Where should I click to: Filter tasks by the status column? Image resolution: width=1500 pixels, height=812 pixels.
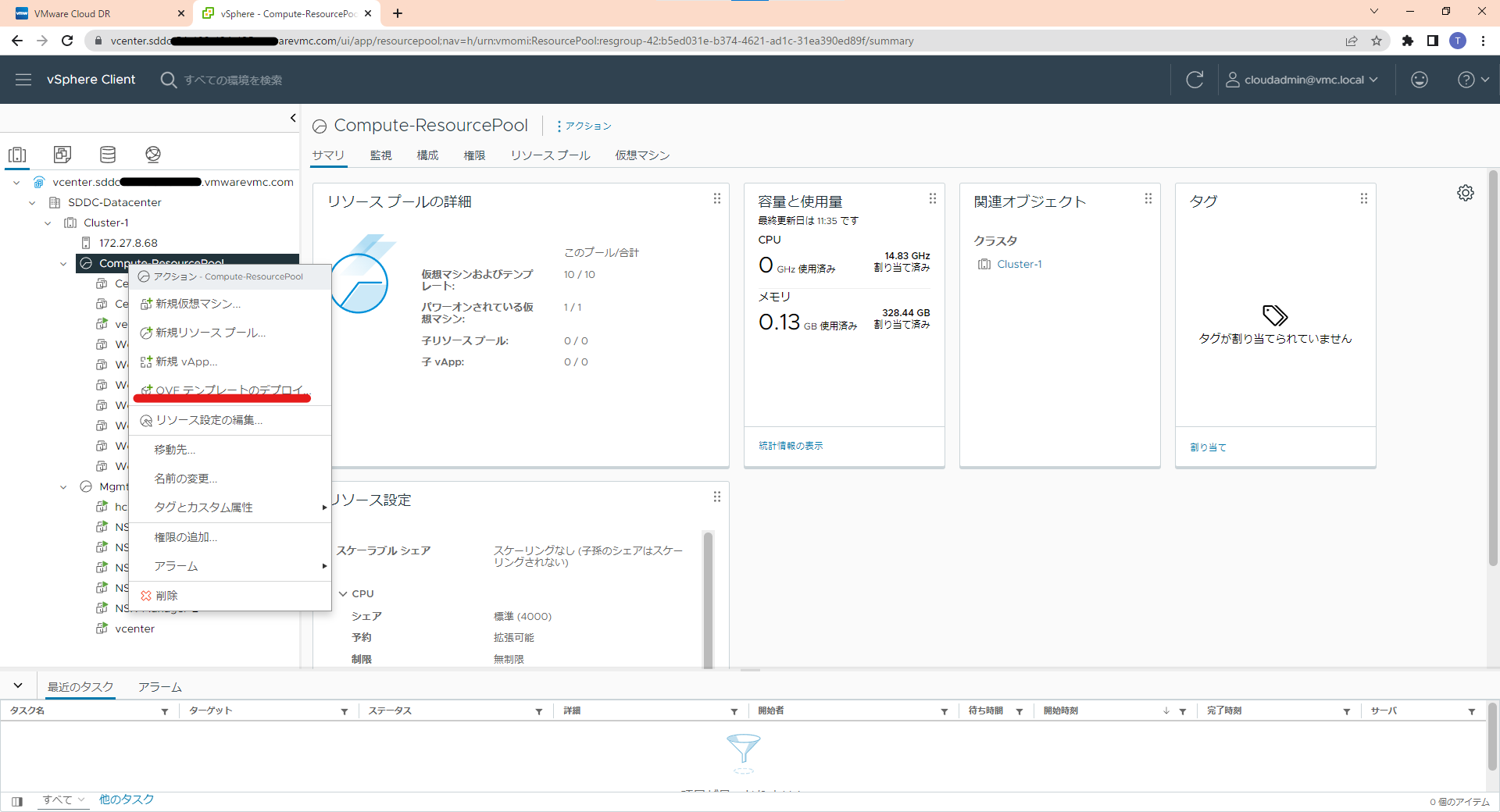tap(539, 711)
